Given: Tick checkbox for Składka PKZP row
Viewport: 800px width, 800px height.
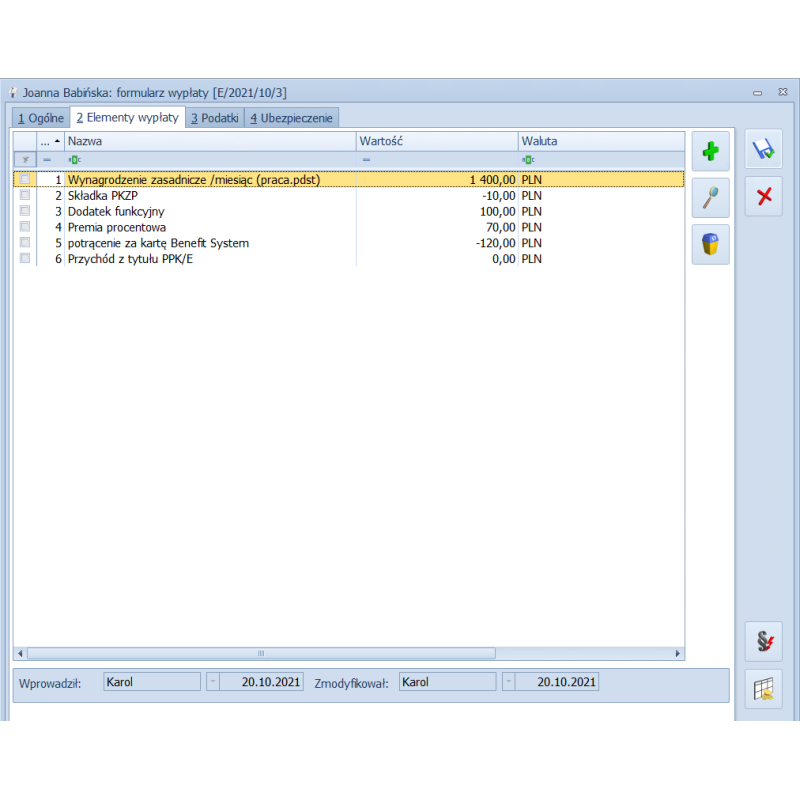Looking at the screenshot, I should (x=25, y=196).
